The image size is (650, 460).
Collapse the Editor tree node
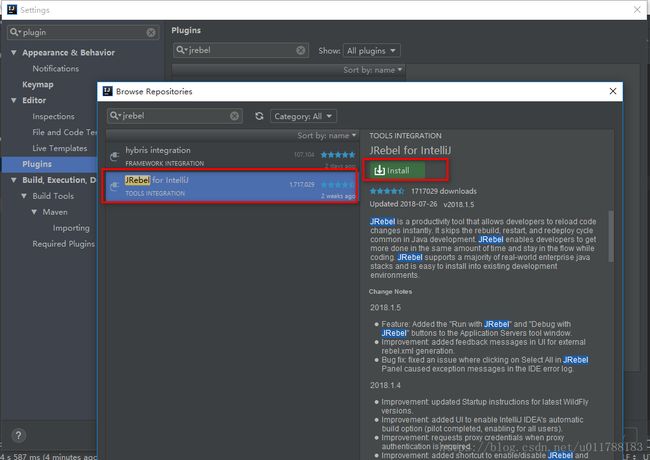(x=14, y=100)
